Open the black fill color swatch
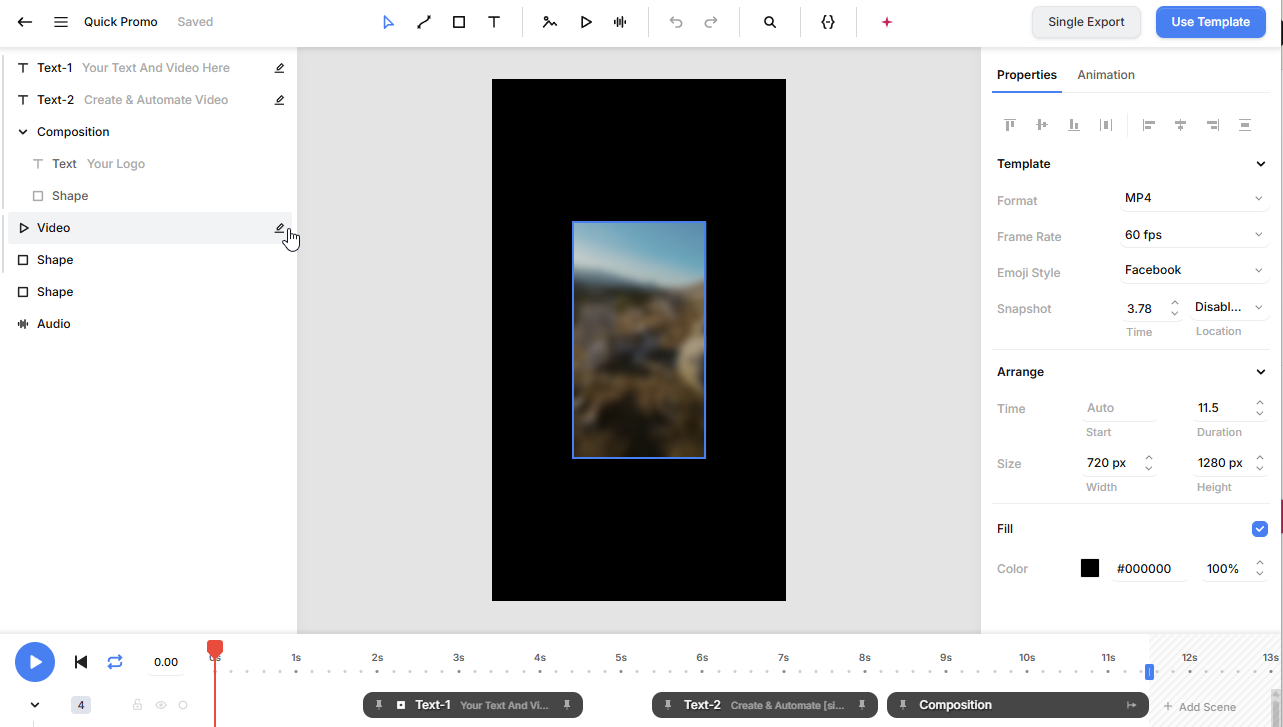 pyautogui.click(x=1090, y=568)
